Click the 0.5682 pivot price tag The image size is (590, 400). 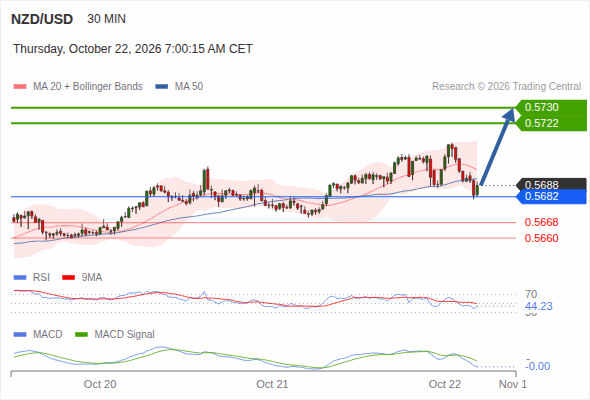coord(551,196)
